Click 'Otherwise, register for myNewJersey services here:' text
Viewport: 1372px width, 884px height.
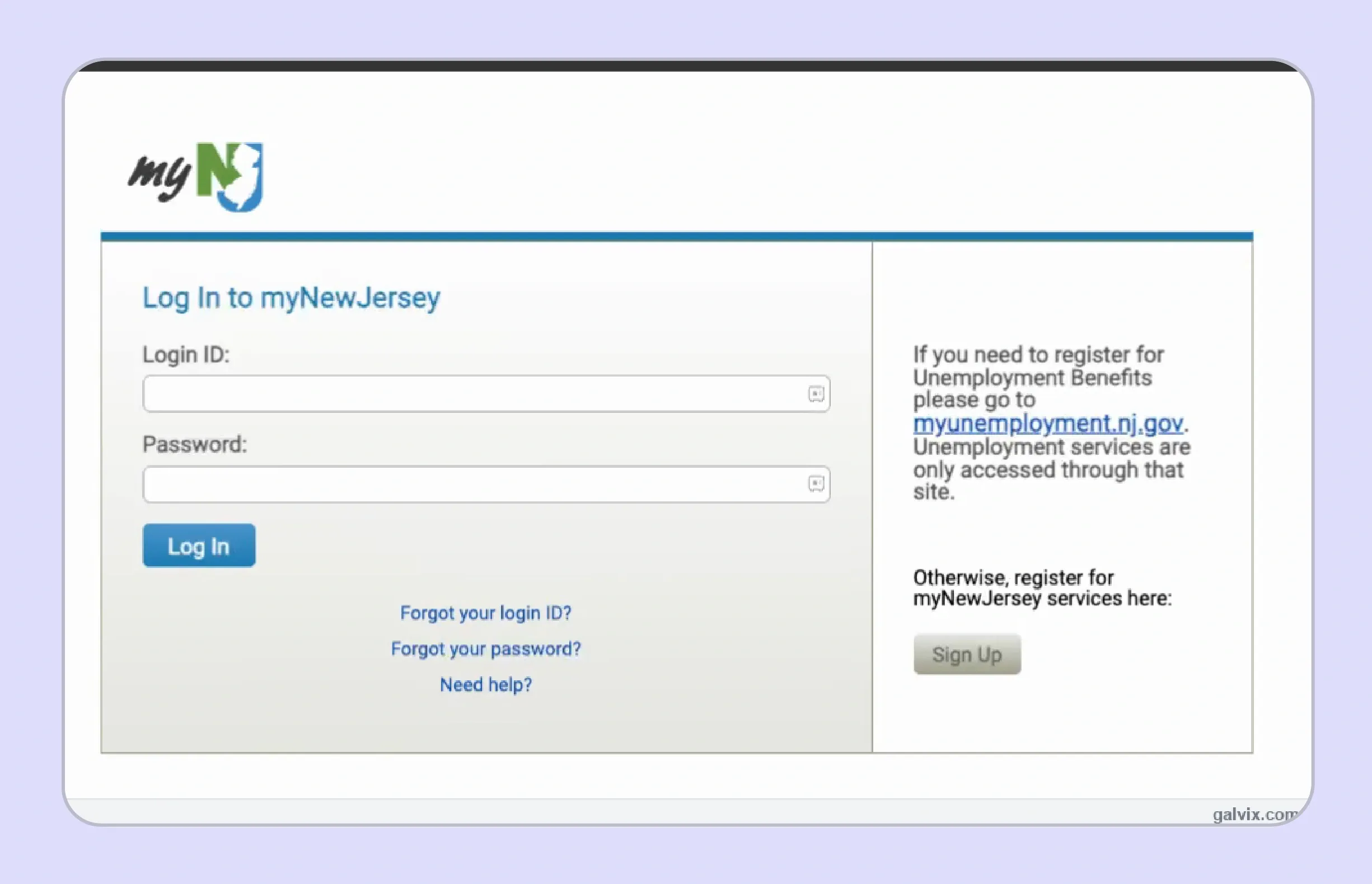click(x=1042, y=588)
